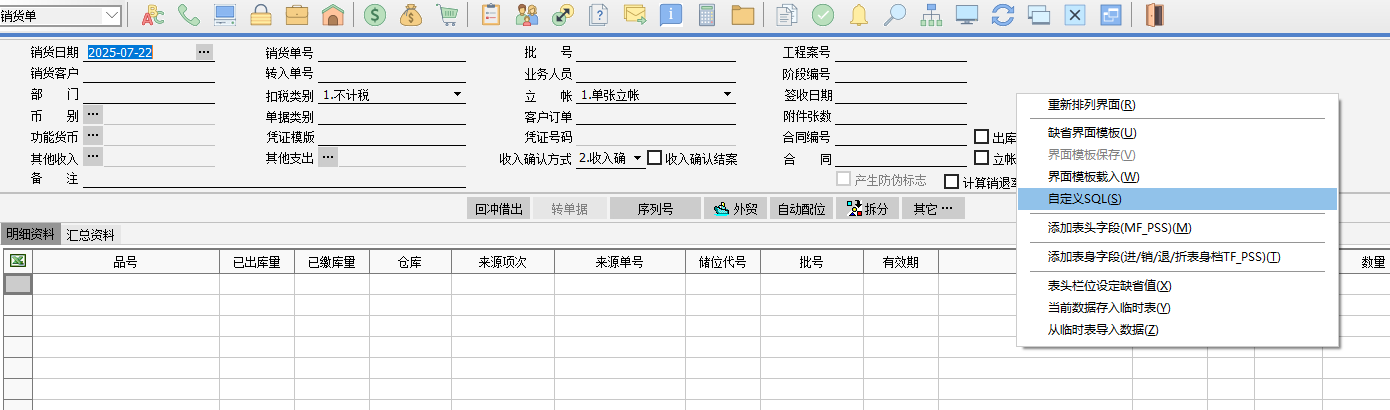
Task: Switch to the 汇总资料 tab
Action: click(91, 235)
